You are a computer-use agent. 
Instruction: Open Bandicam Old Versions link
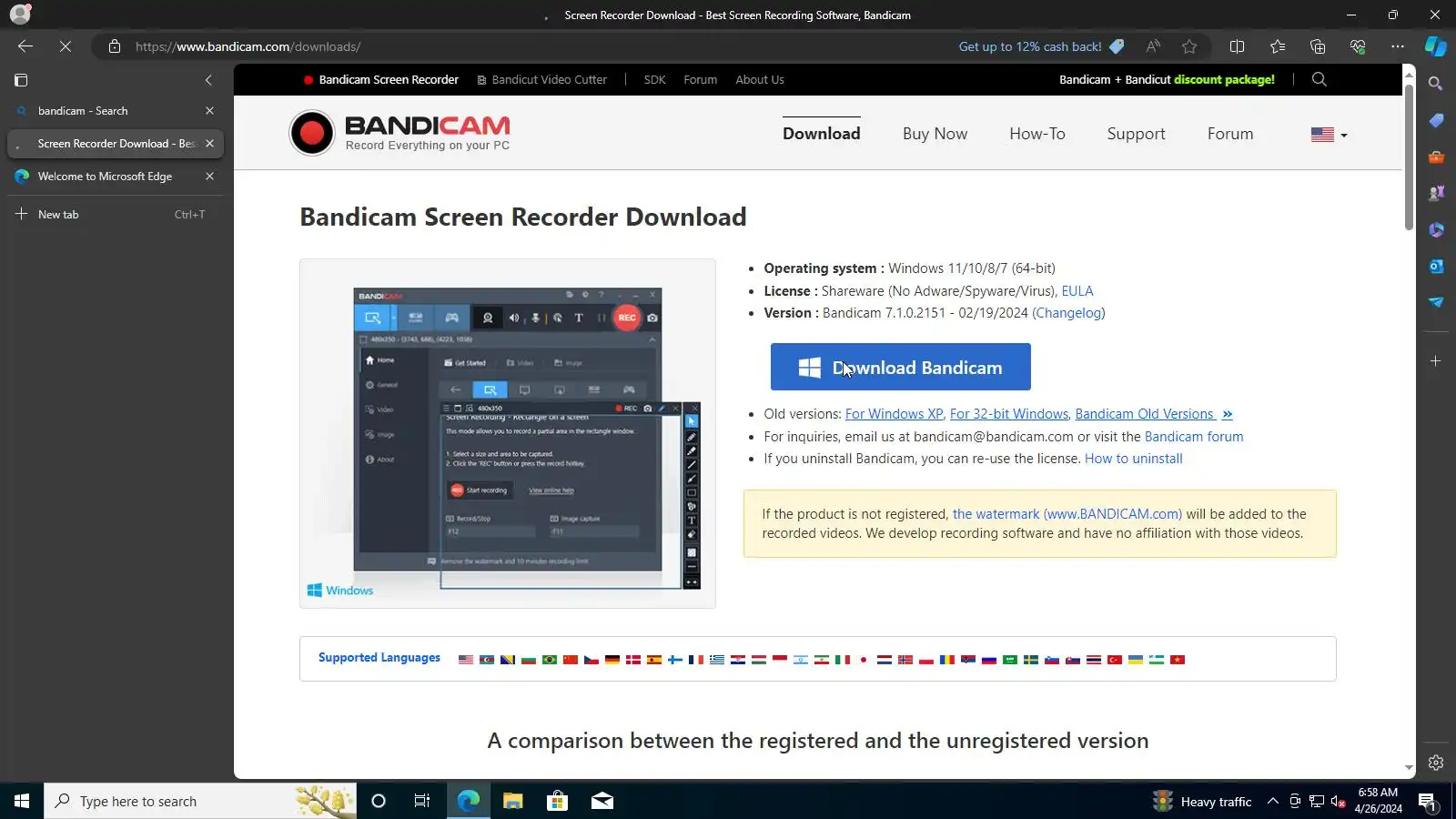(x=1154, y=414)
